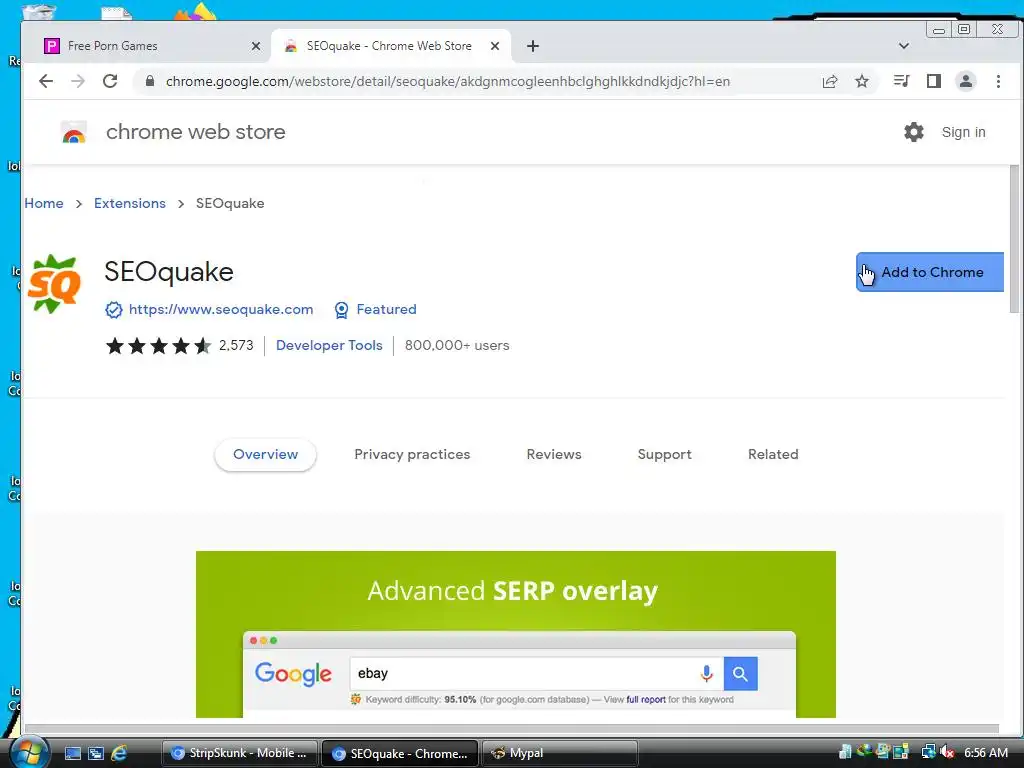Toggle the side panel icon
The width and height of the screenshot is (1024, 768).
tap(934, 81)
